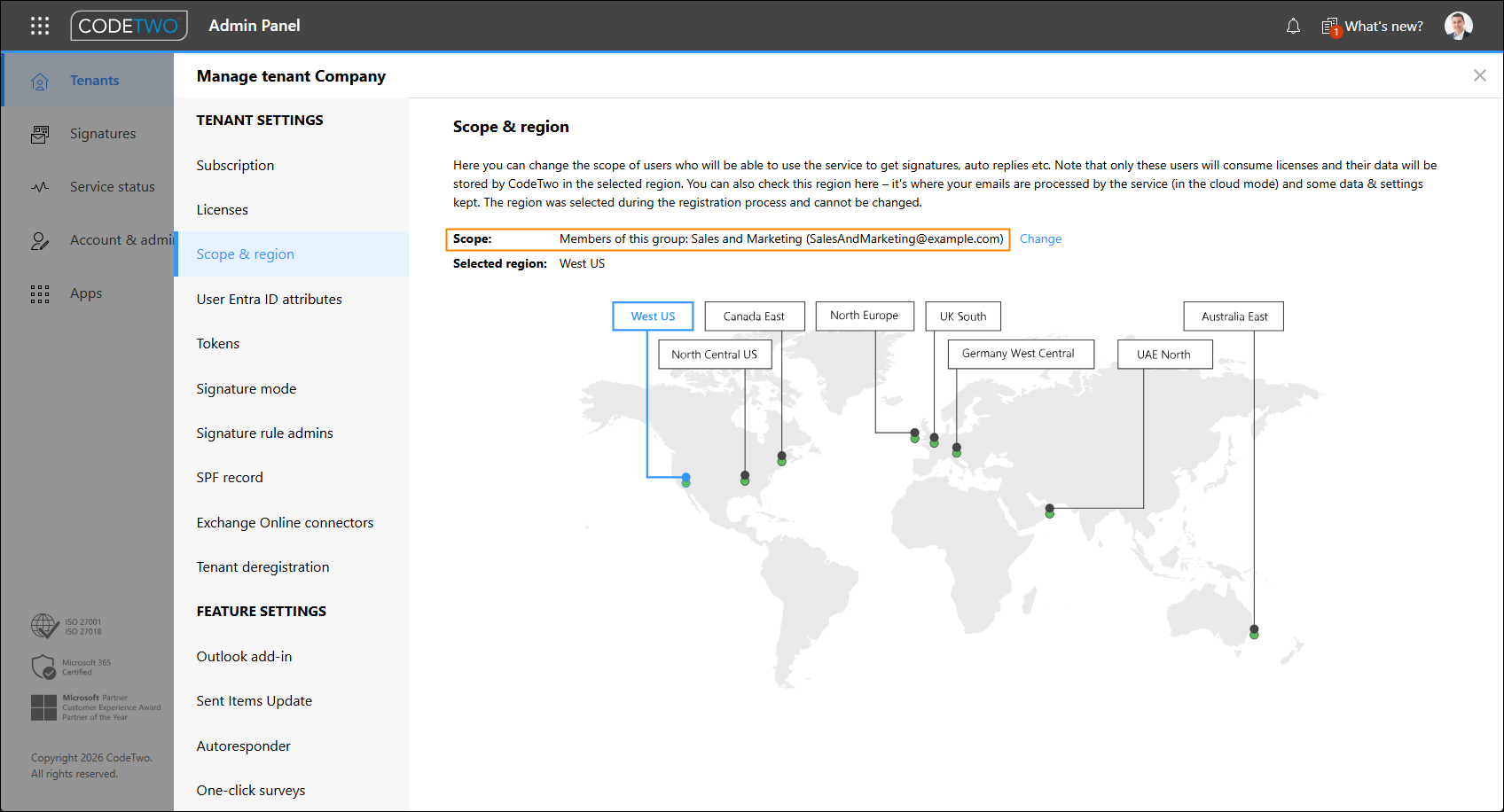Click the Microsoft 365 Certified badge
This screenshot has height=812, width=1504.
[71, 667]
